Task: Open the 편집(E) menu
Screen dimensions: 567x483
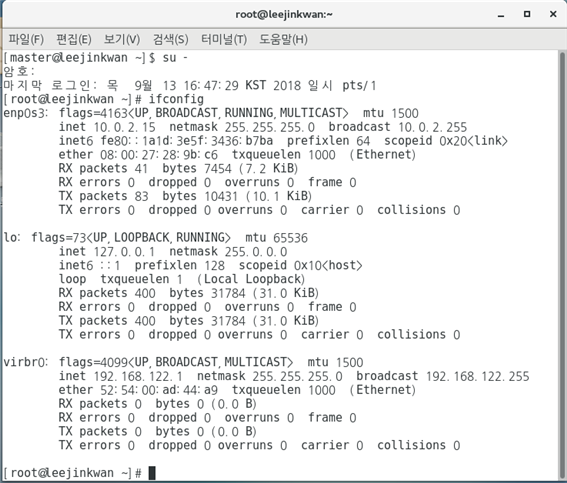Action: 74,39
